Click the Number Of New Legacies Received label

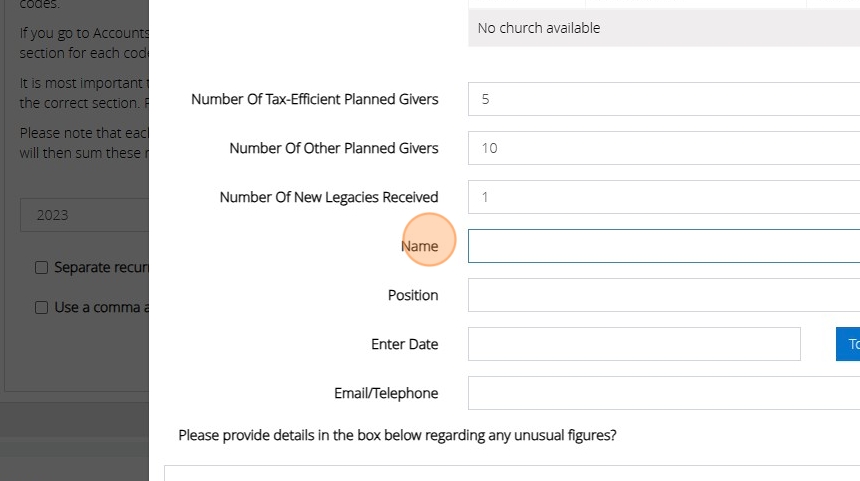[x=328, y=197]
